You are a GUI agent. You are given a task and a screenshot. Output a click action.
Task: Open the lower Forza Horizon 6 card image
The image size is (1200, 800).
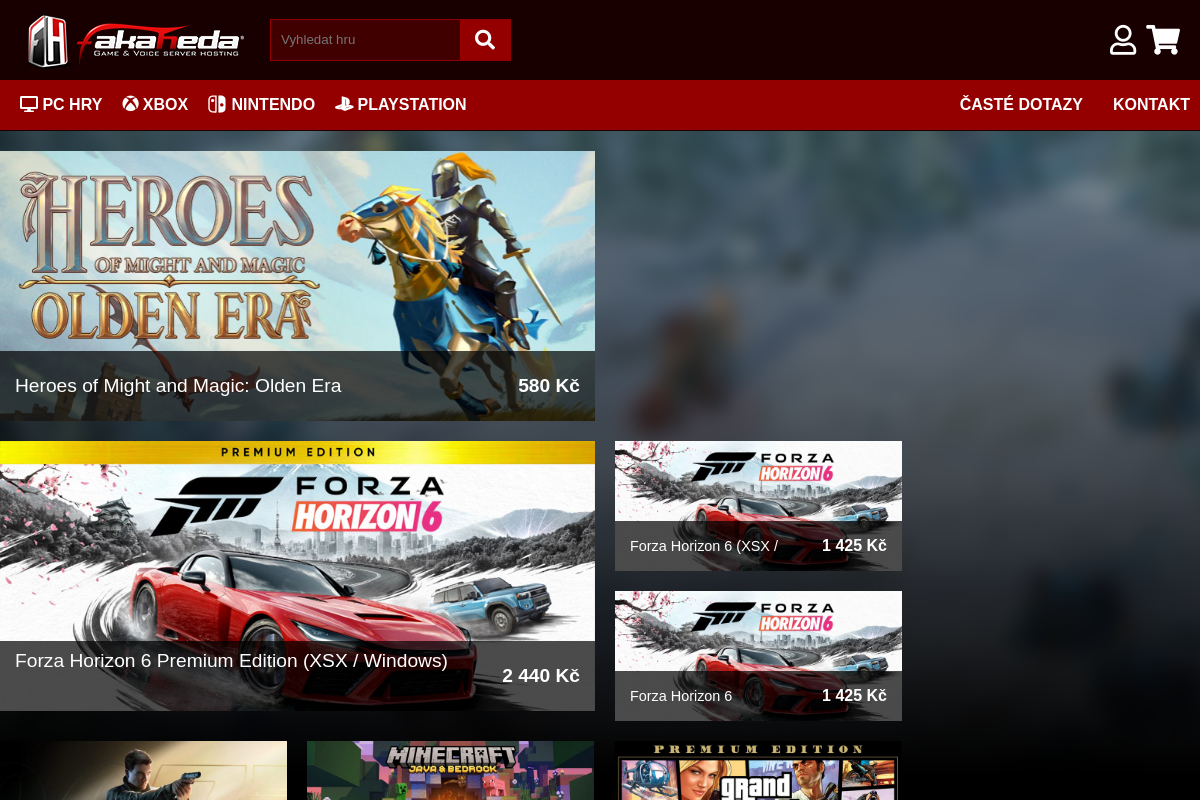[x=758, y=656]
